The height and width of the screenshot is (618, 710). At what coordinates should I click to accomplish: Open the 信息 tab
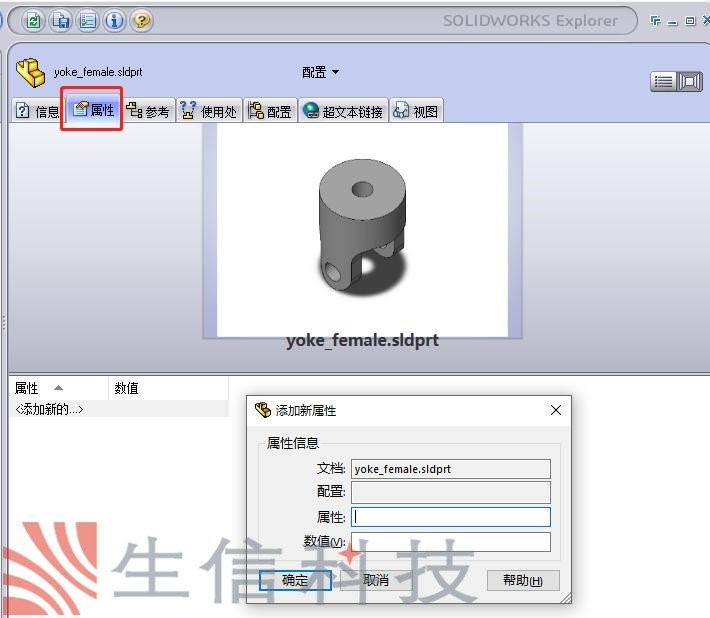tap(37, 111)
